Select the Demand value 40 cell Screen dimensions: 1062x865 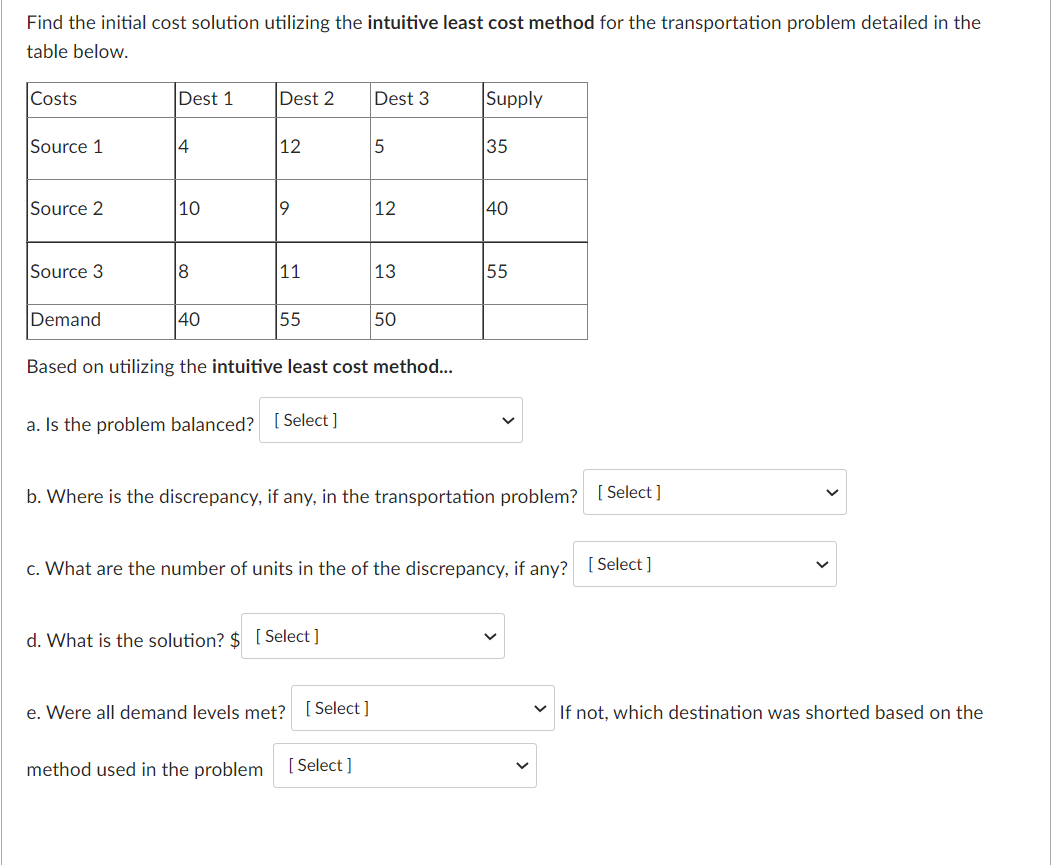point(188,320)
